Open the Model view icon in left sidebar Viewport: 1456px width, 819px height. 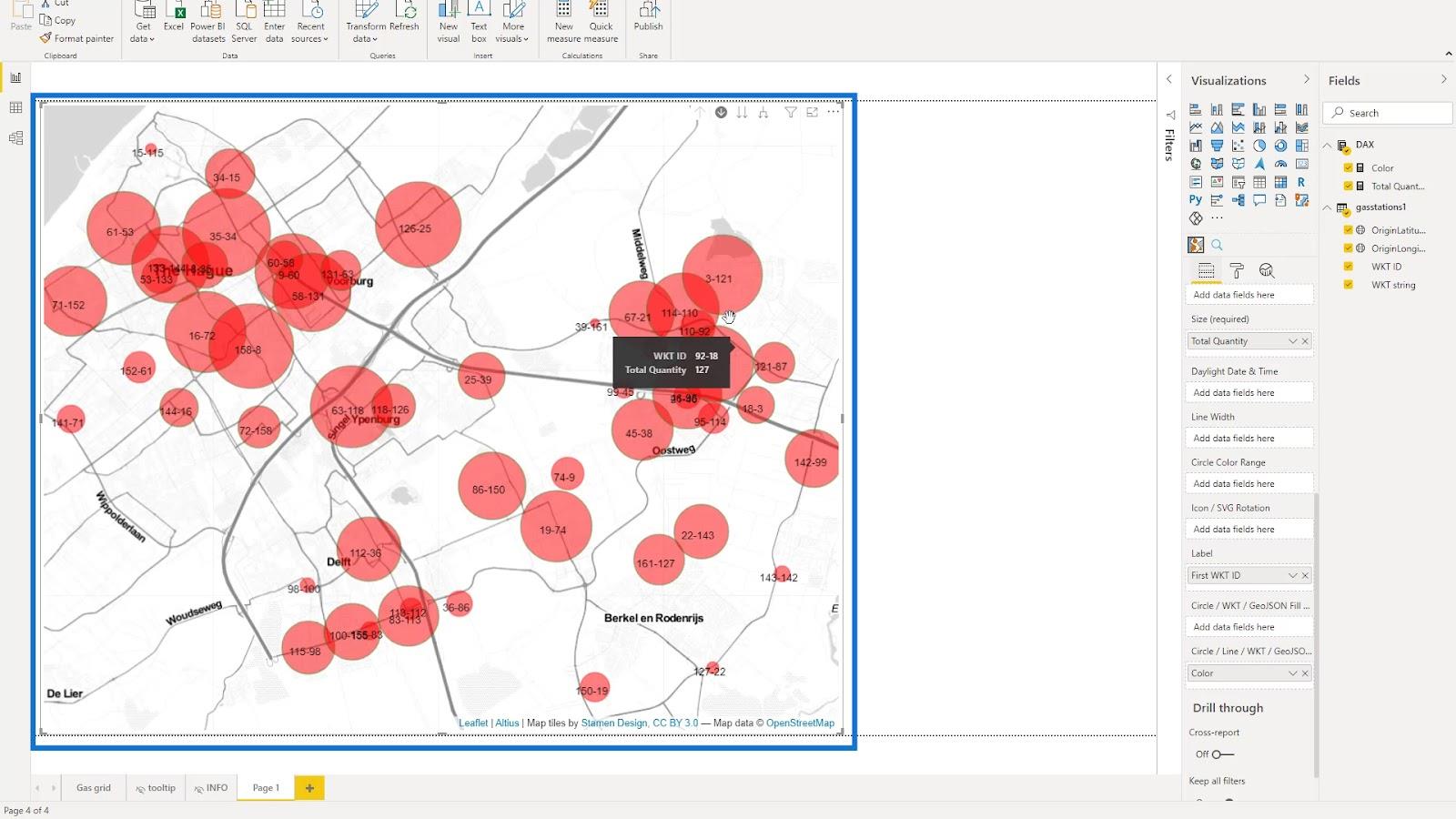pos(15,138)
